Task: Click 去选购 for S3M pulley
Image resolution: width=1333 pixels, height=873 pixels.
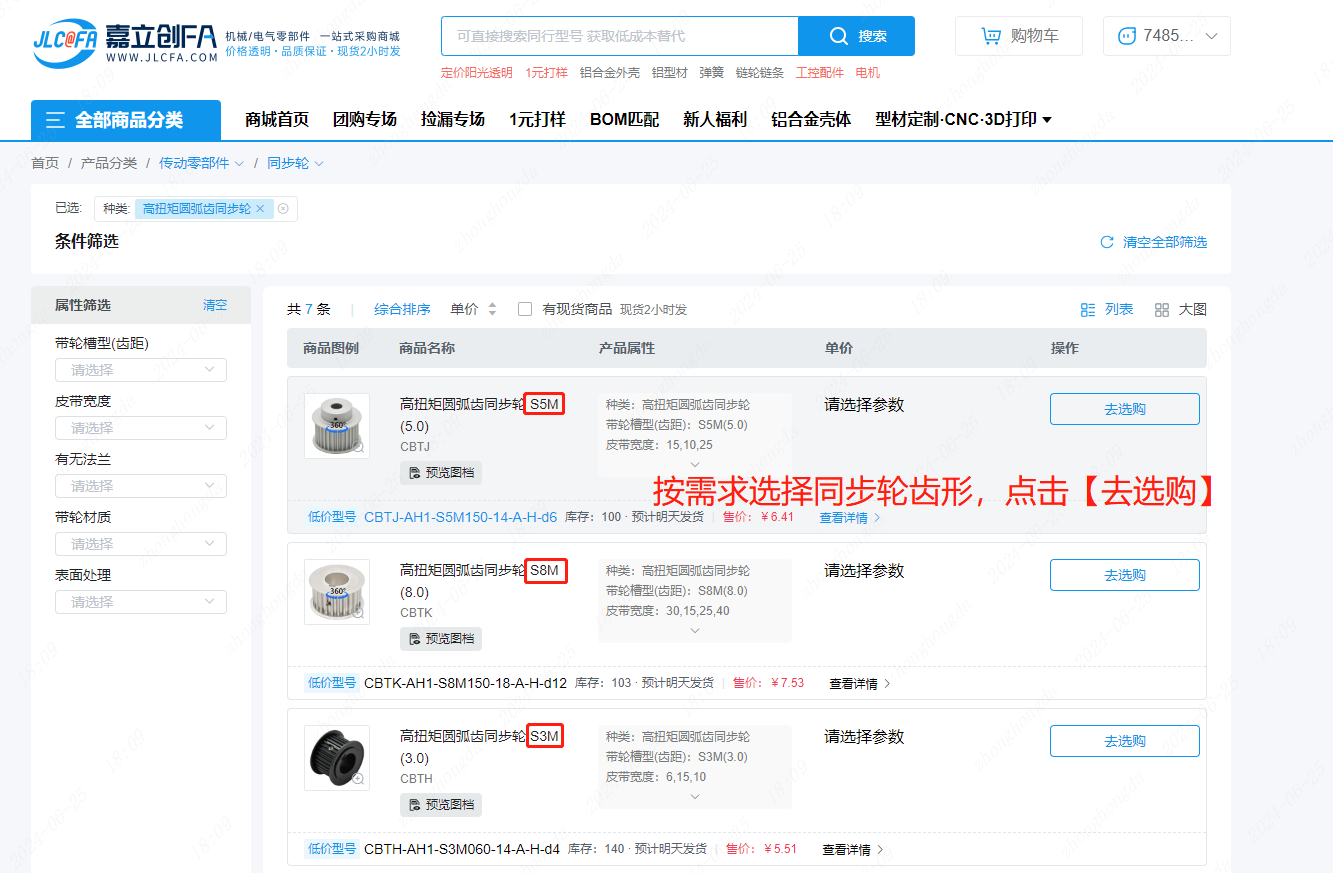Action: (x=1124, y=741)
